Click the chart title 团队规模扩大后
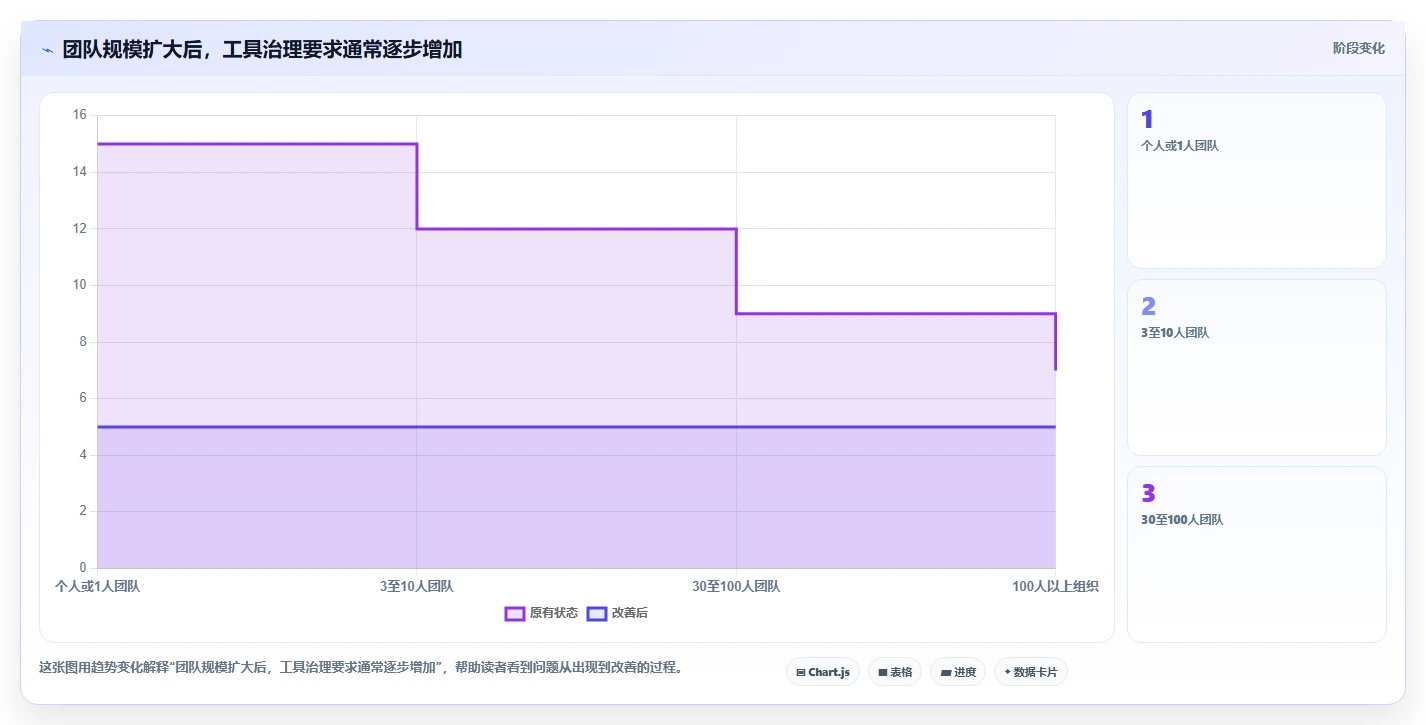Viewport: 1426px width, 725px height. tap(262, 50)
